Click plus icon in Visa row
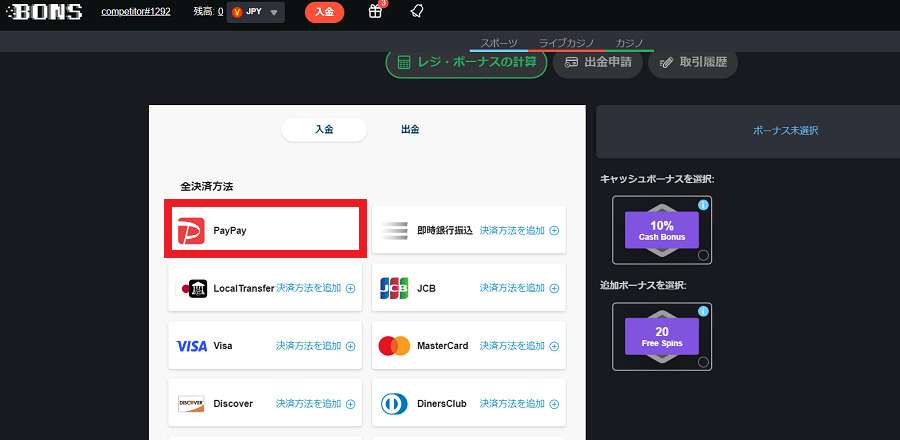 (x=350, y=346)
